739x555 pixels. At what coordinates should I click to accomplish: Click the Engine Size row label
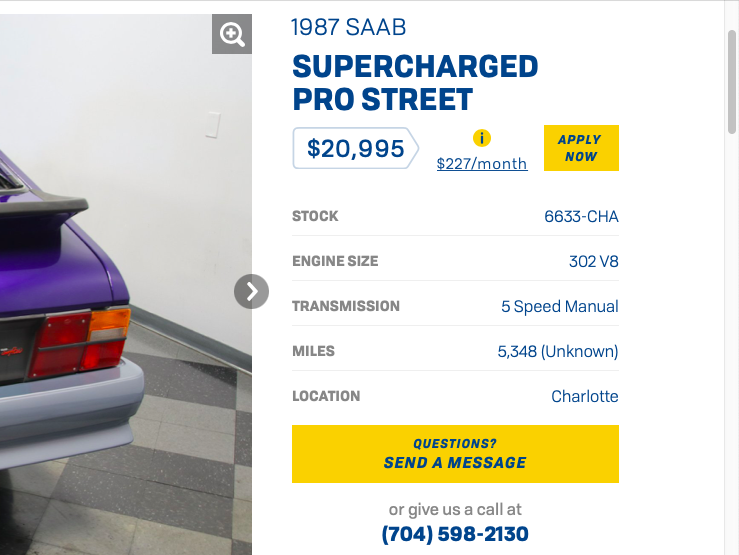click(x=335, y=261)
